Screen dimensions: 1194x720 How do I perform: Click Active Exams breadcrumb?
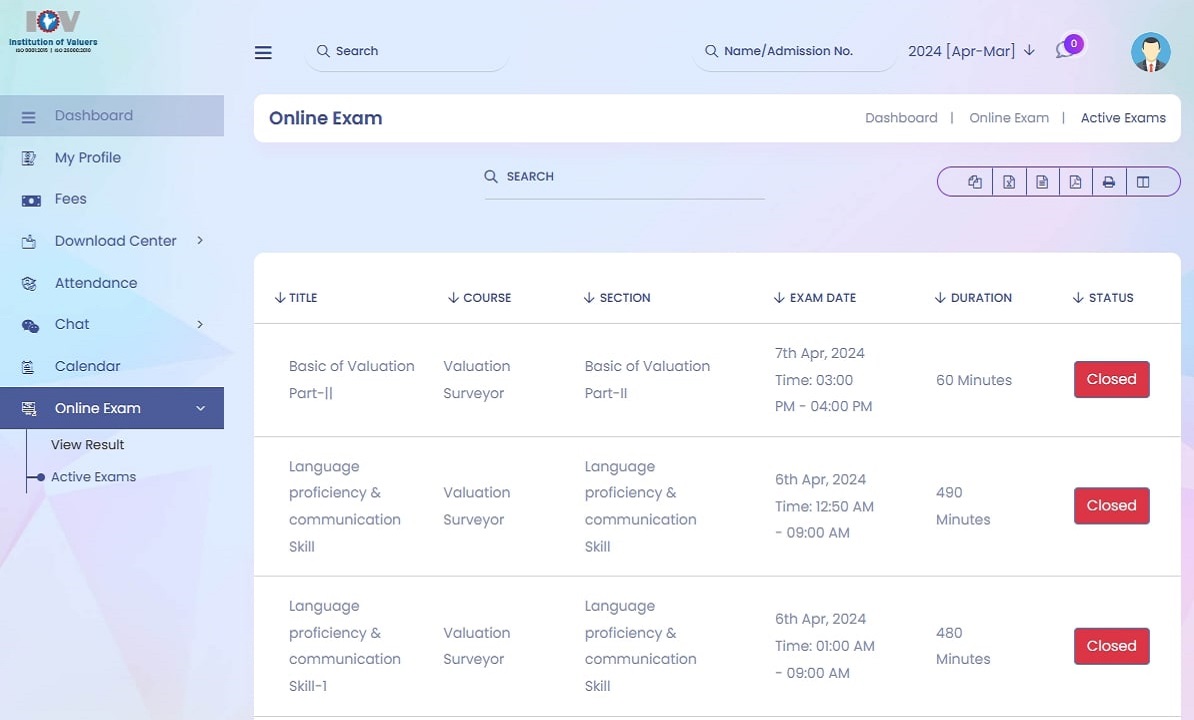(1123, 118)
